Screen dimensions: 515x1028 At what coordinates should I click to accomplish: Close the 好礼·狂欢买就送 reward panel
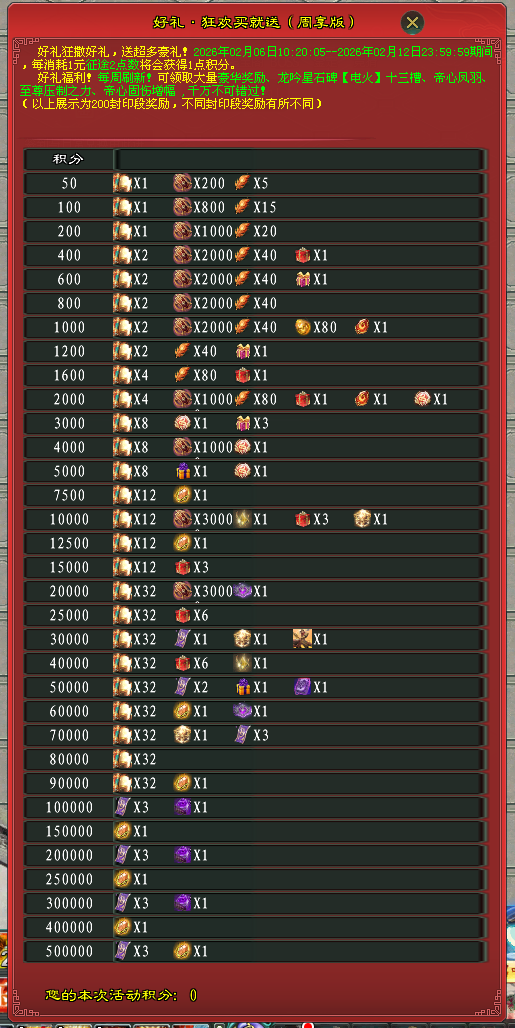coord(412,23)
